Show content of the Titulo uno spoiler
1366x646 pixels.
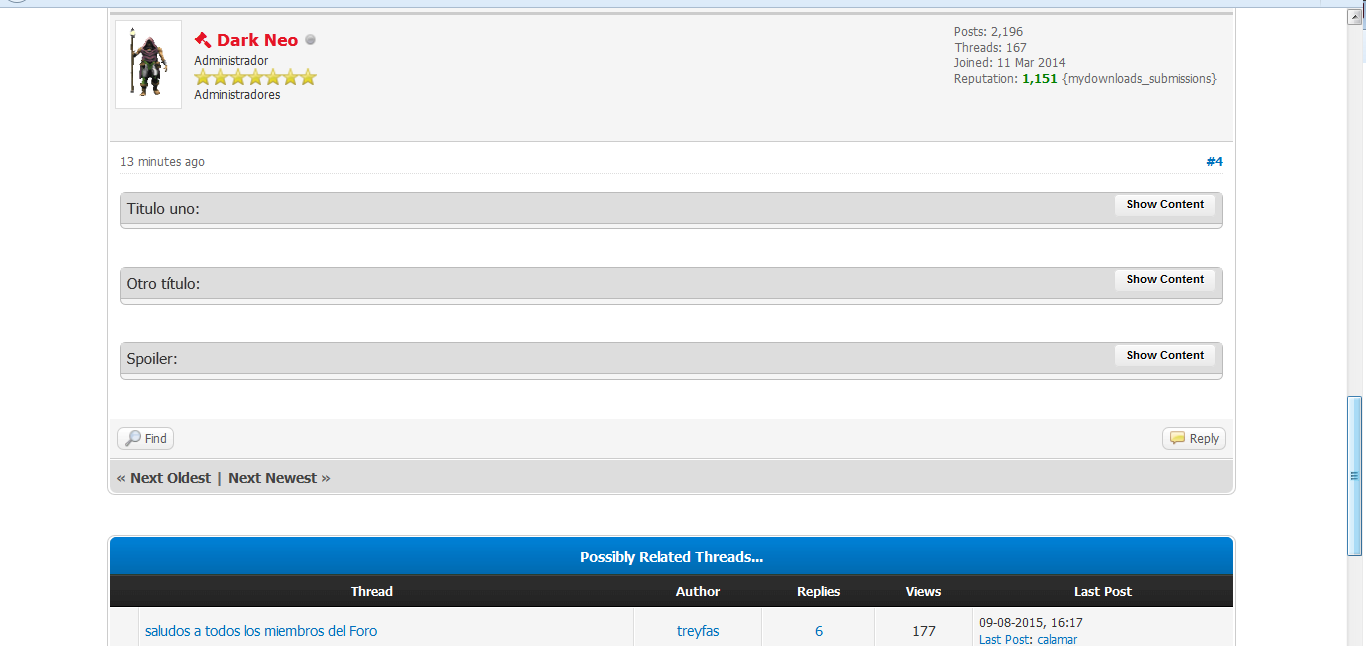pos(1165,205)
